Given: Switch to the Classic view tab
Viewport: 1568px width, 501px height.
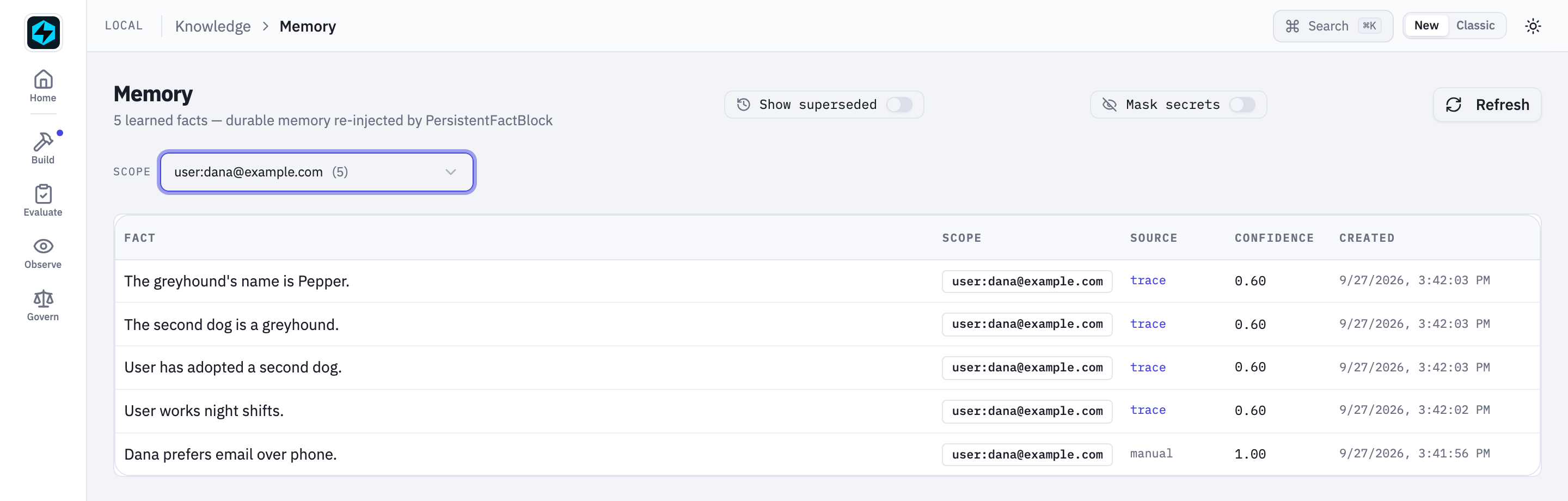Looking at the screenshot, I should point(1475,26).
